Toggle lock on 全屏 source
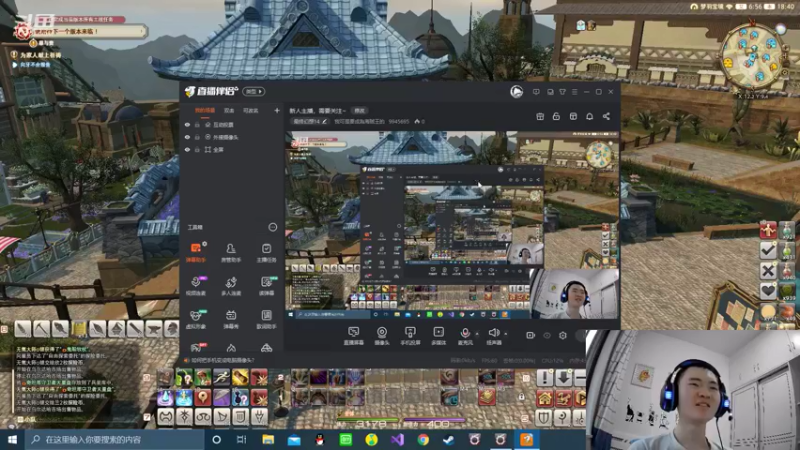 [x=197, y=149]
